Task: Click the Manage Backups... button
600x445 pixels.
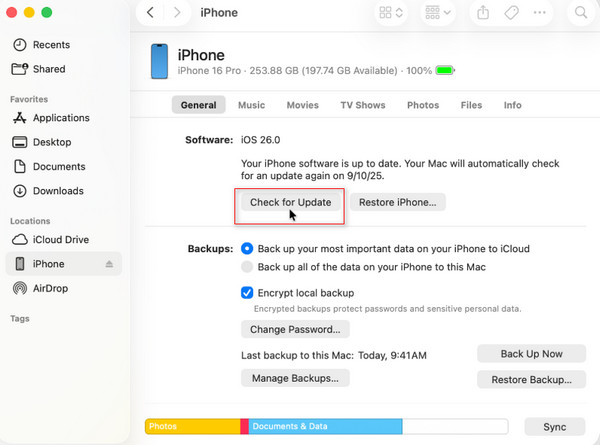Action: click(x=295, y=378)
